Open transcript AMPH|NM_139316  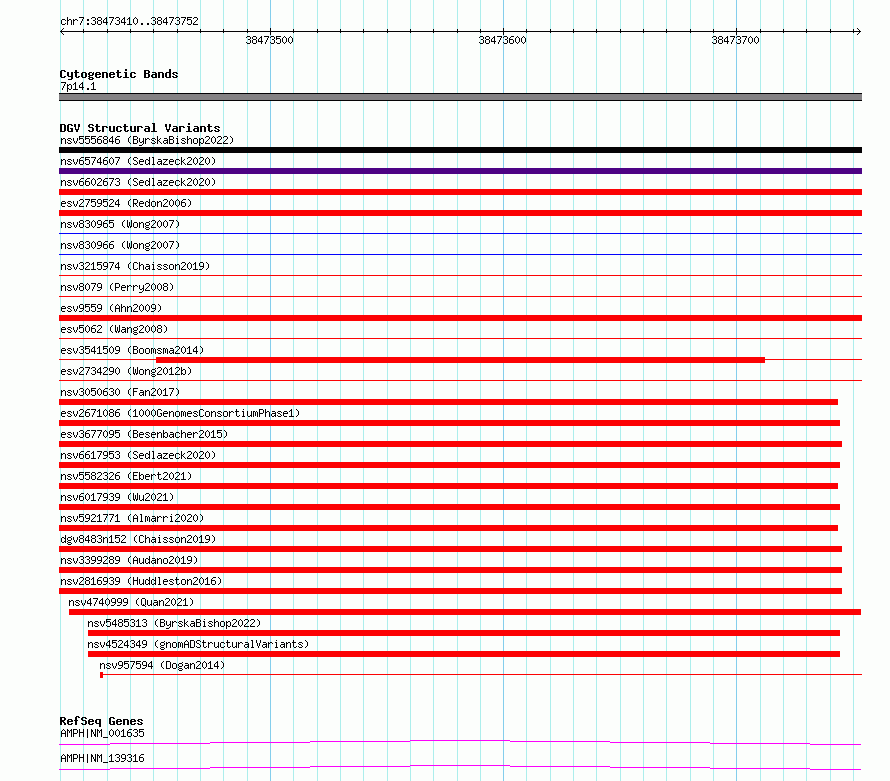coord(102,758)
